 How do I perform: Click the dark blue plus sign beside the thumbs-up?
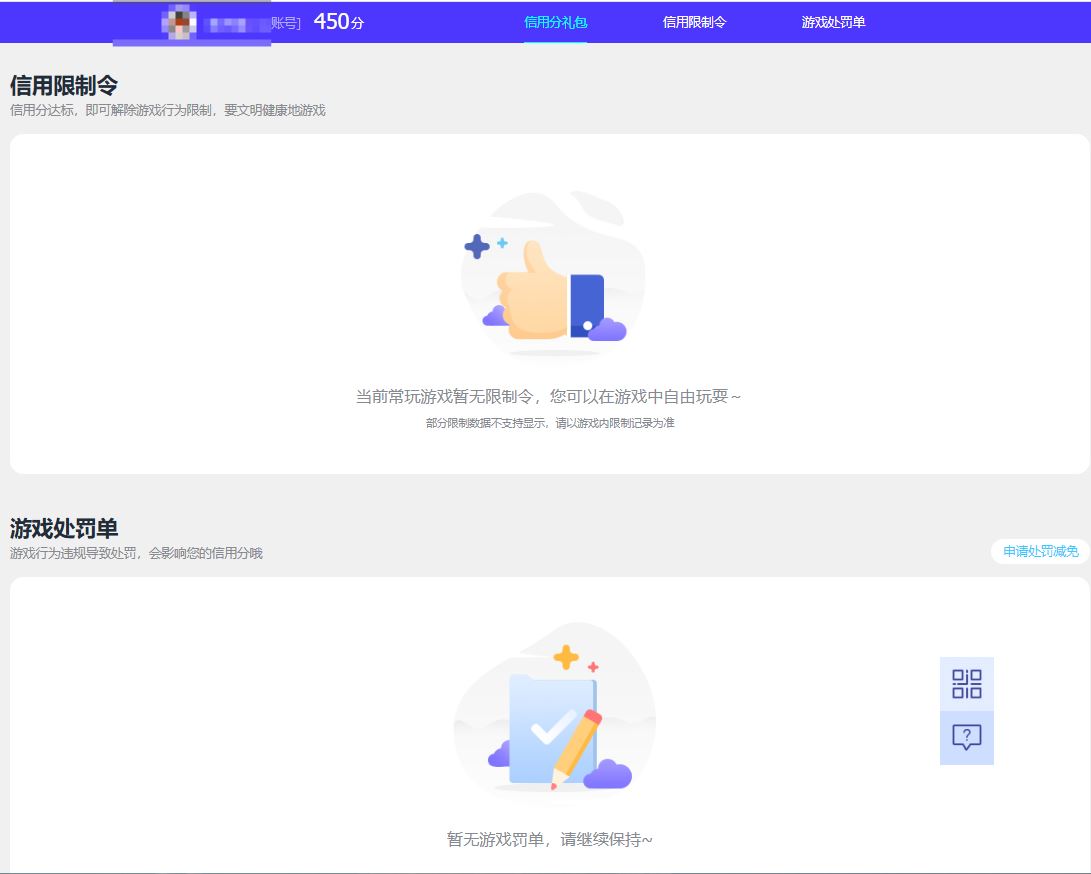pyautogui.click(x=477, y=246)
